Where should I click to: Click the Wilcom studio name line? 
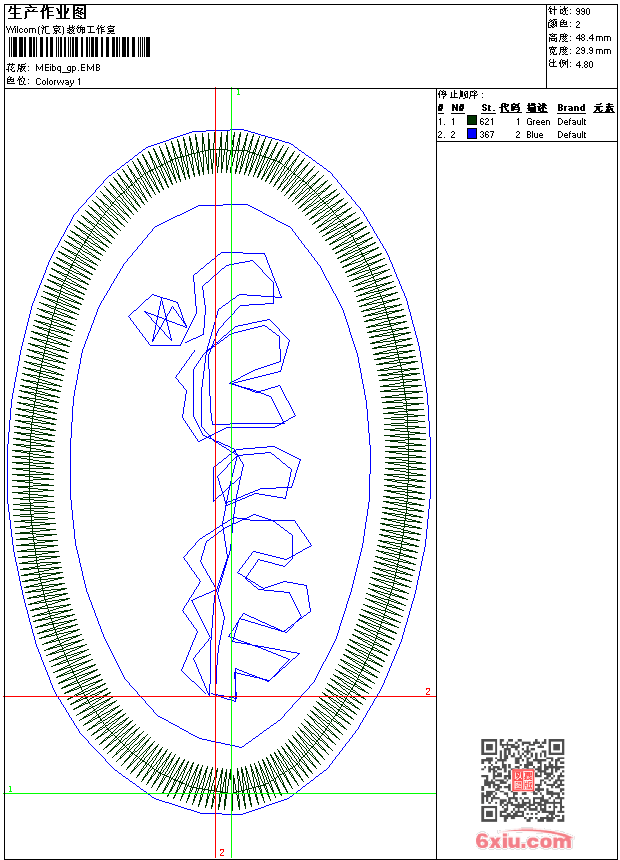click(x=61, y=30)
